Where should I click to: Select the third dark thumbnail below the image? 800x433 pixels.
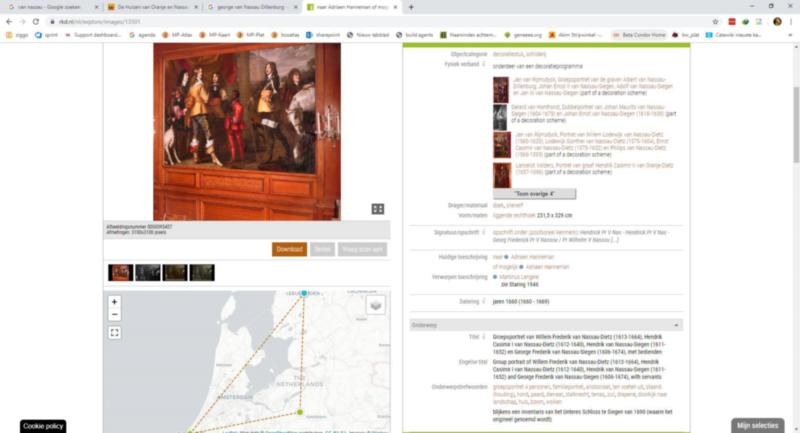175,272
